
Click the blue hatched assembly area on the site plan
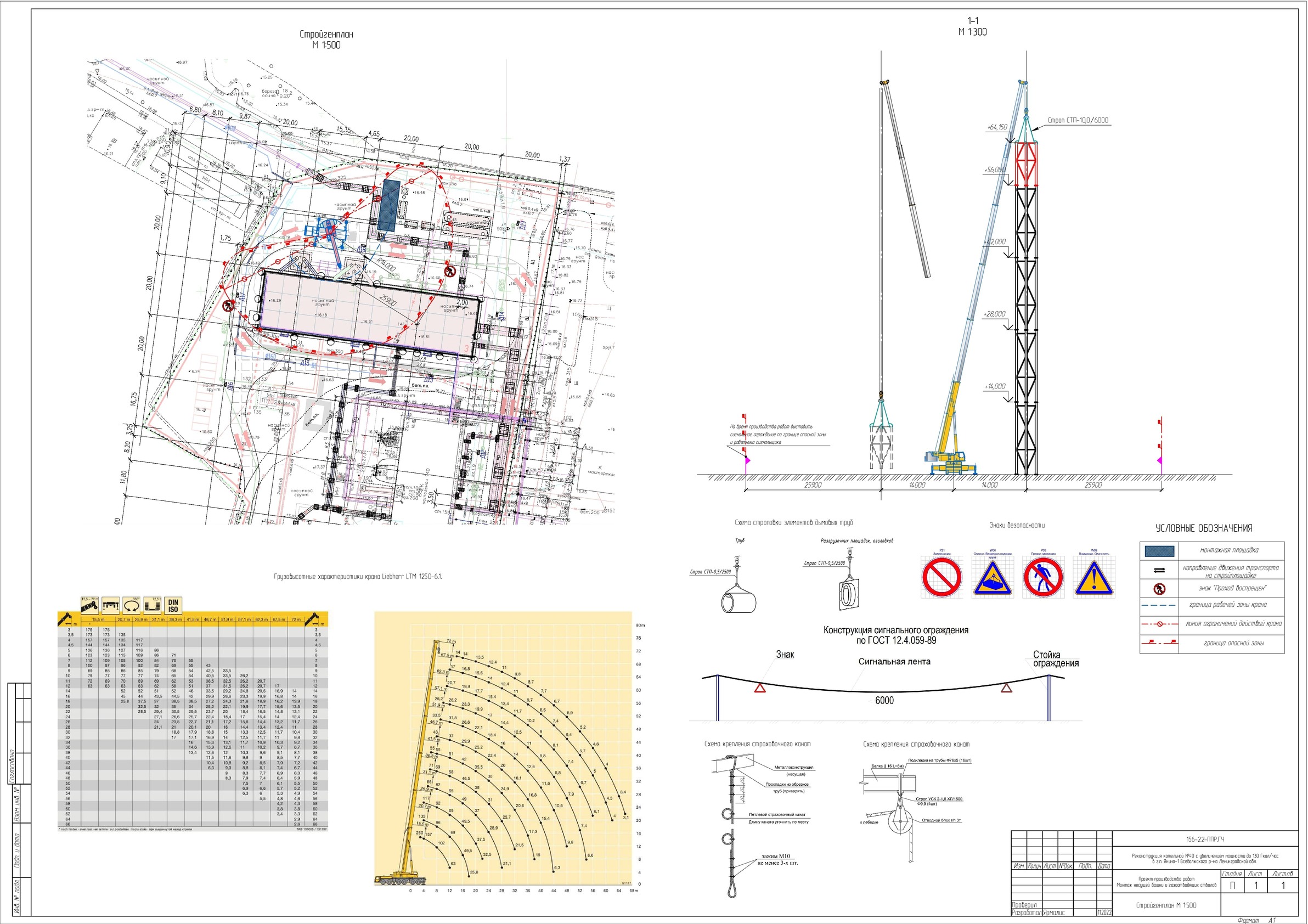click(x=390, y=205)
